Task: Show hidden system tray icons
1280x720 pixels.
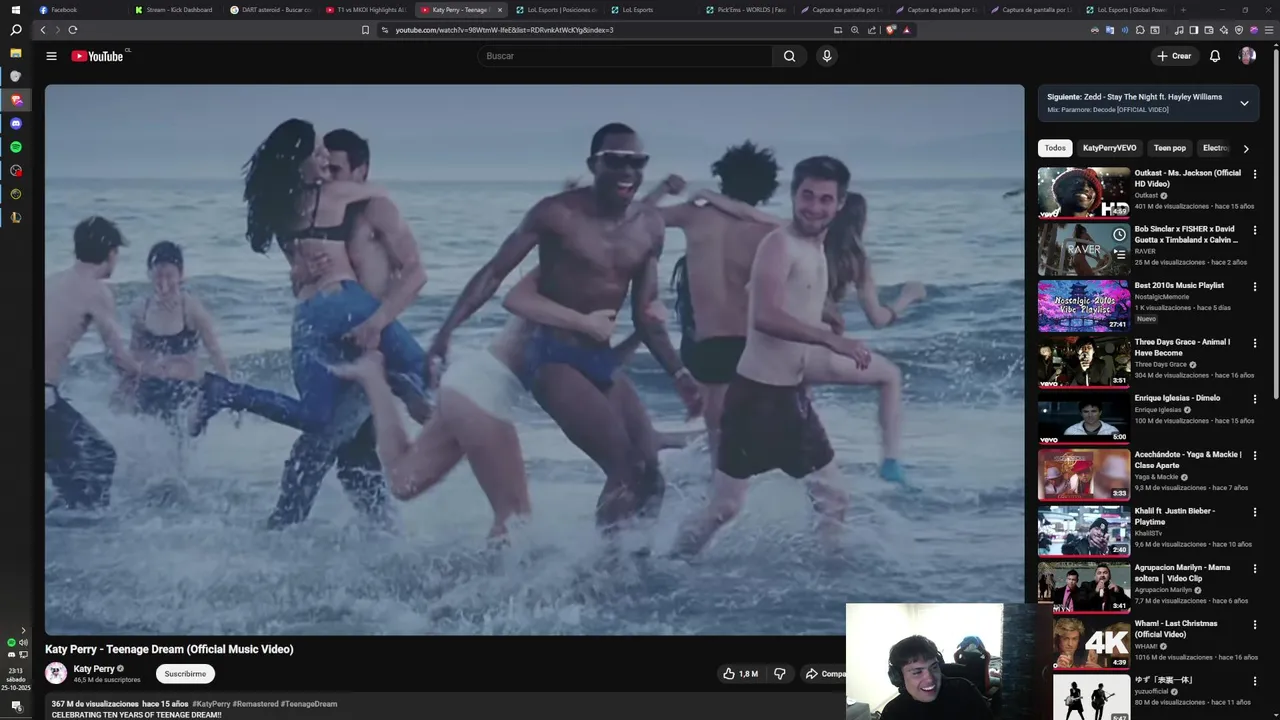Action: click(x=23, y=630)
